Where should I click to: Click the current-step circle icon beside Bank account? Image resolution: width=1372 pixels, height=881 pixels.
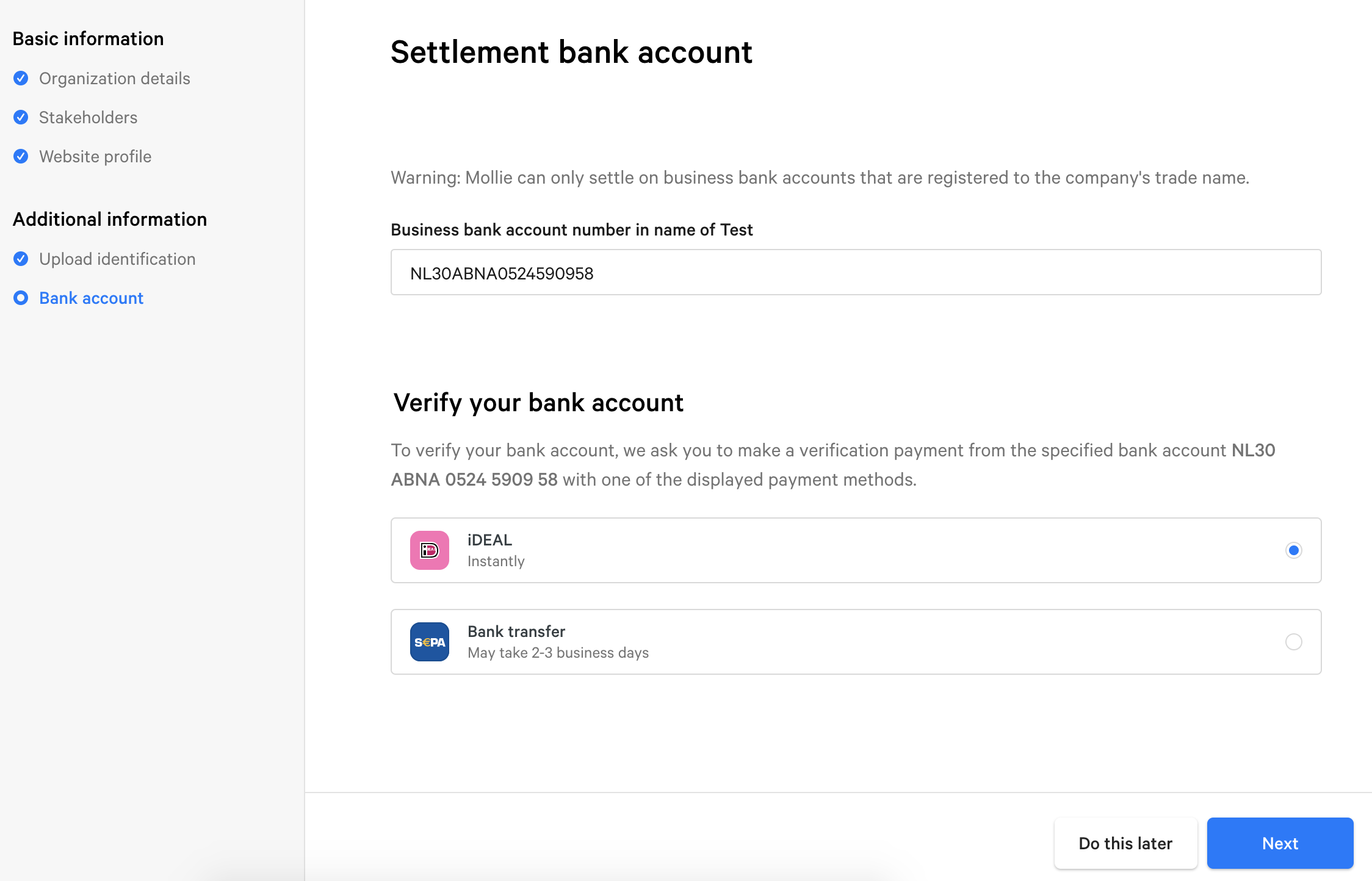[x=21, y=298]
